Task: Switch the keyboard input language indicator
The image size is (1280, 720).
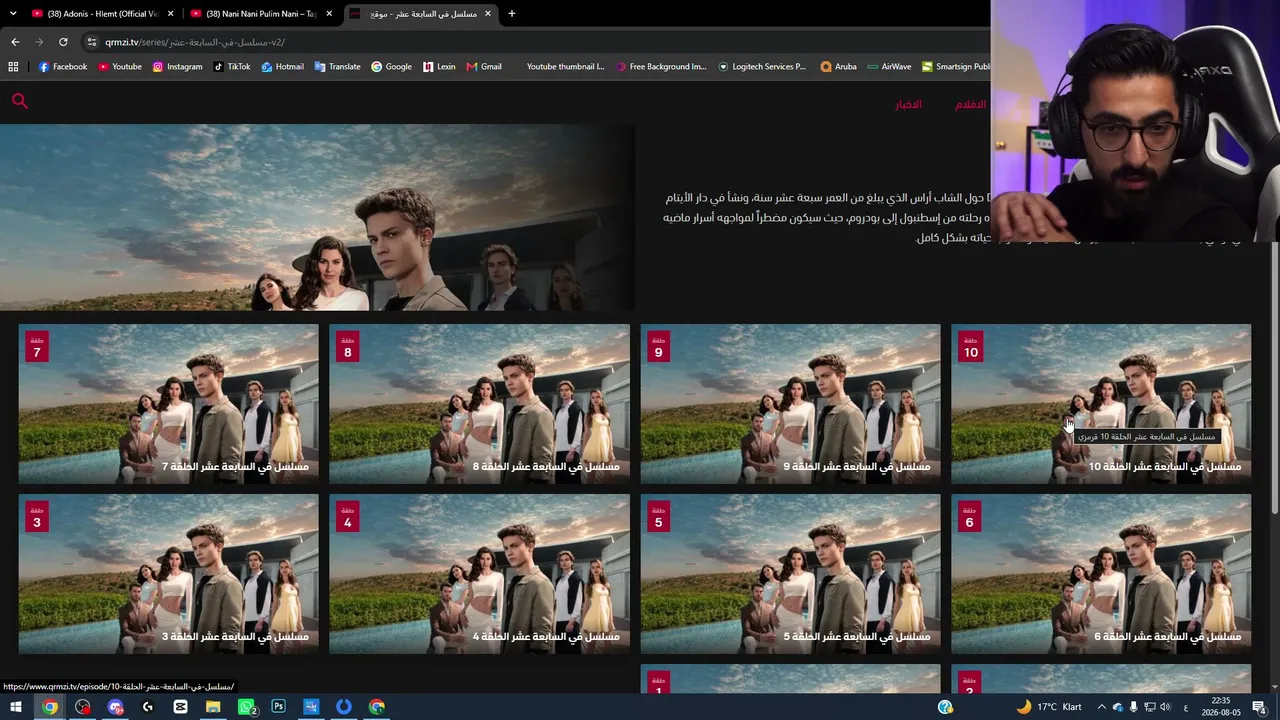Action: tap(1186, 707)
